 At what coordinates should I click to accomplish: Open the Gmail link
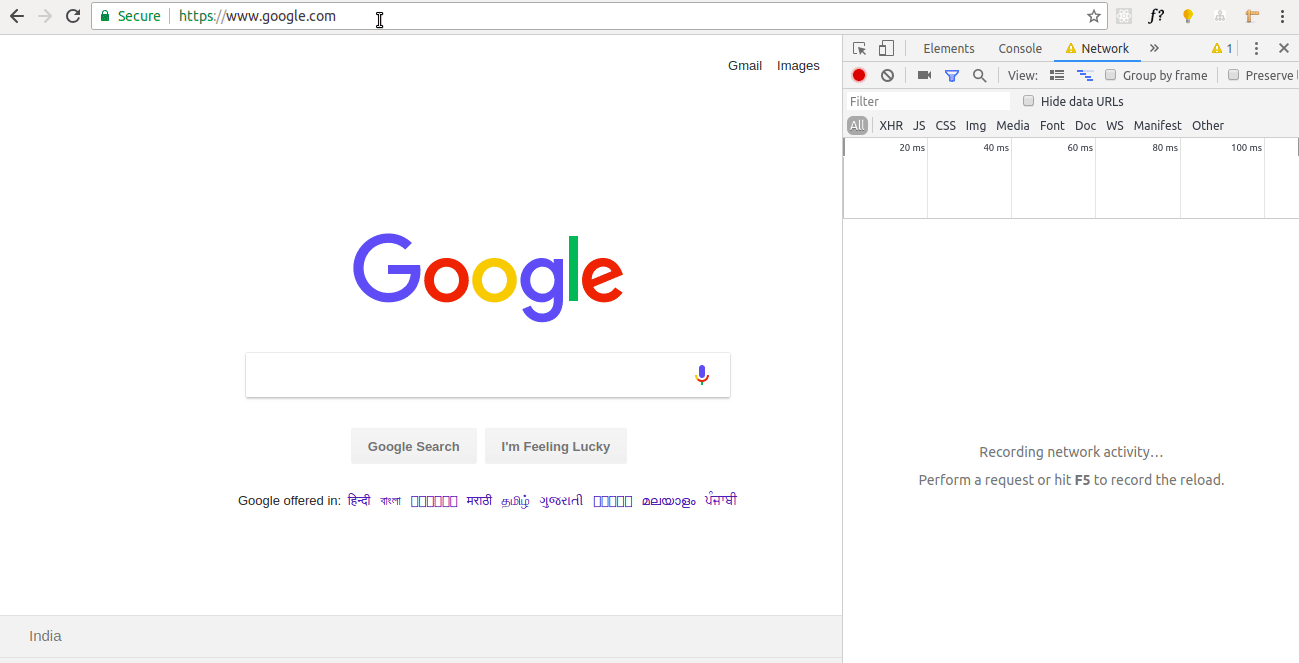tap(745, 66)
